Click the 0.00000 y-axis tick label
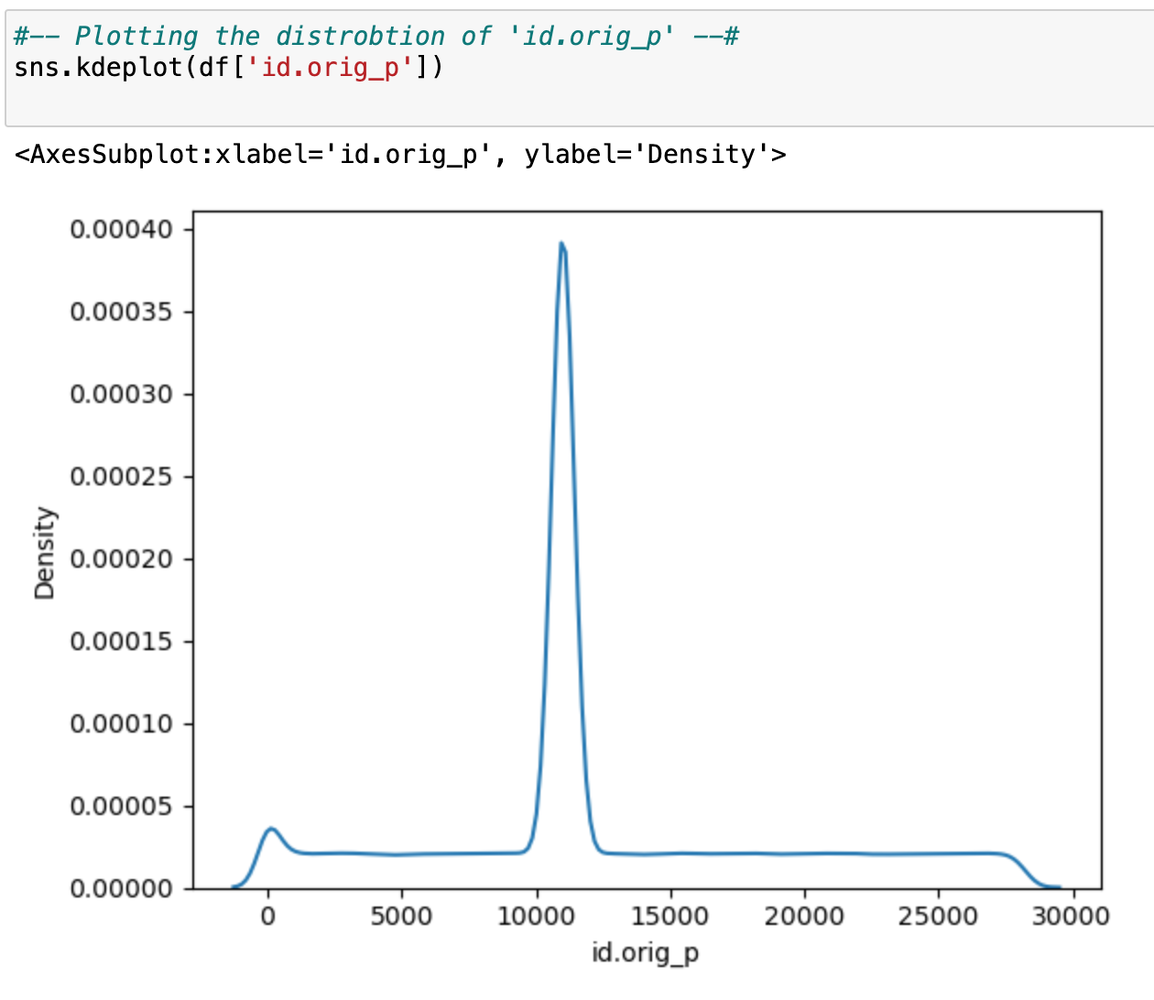Screen dimensions: 1154x1000 (121, 888)
